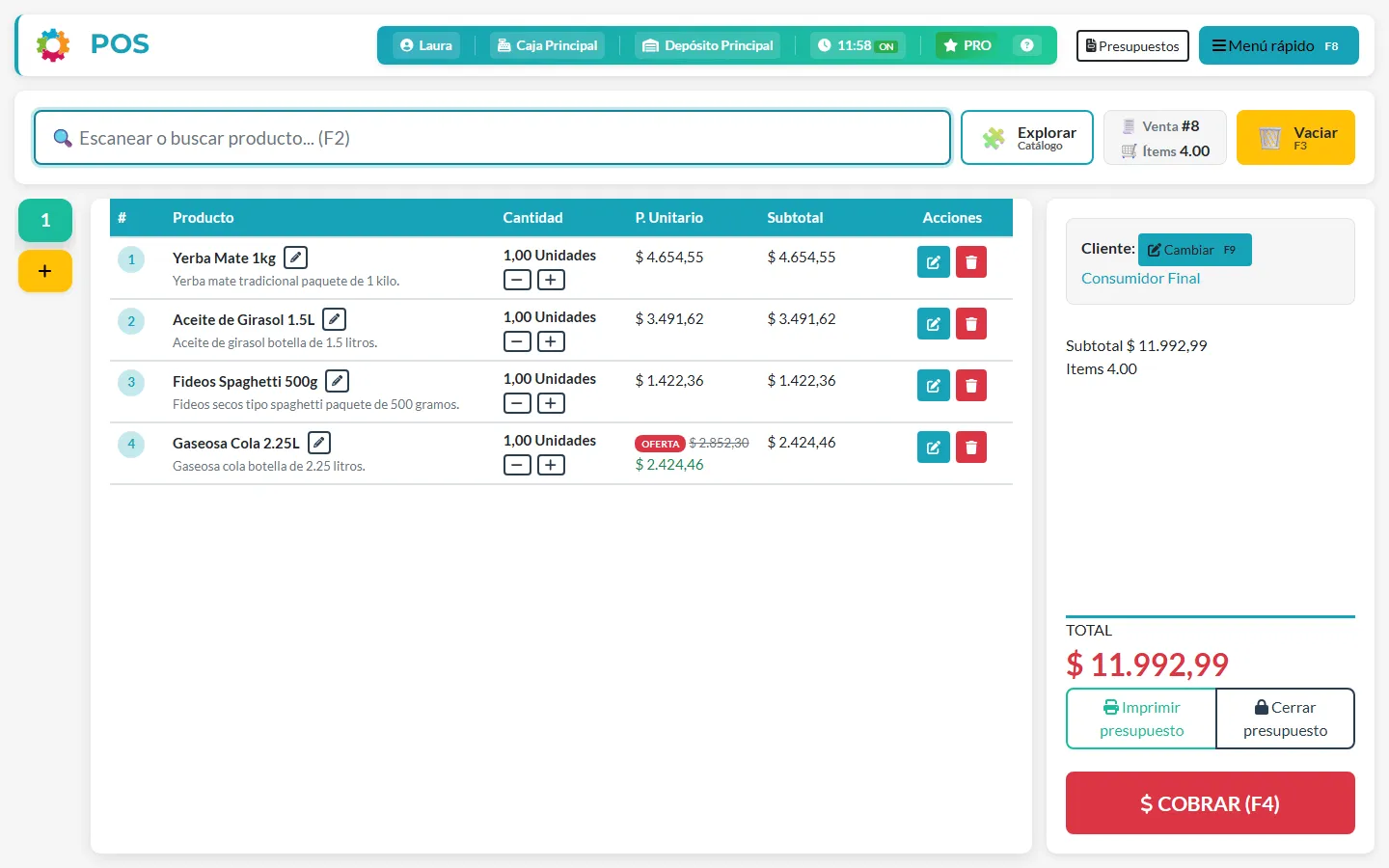Edit the Gaseosa Cola 2.25L row

(x=933, y=448)
